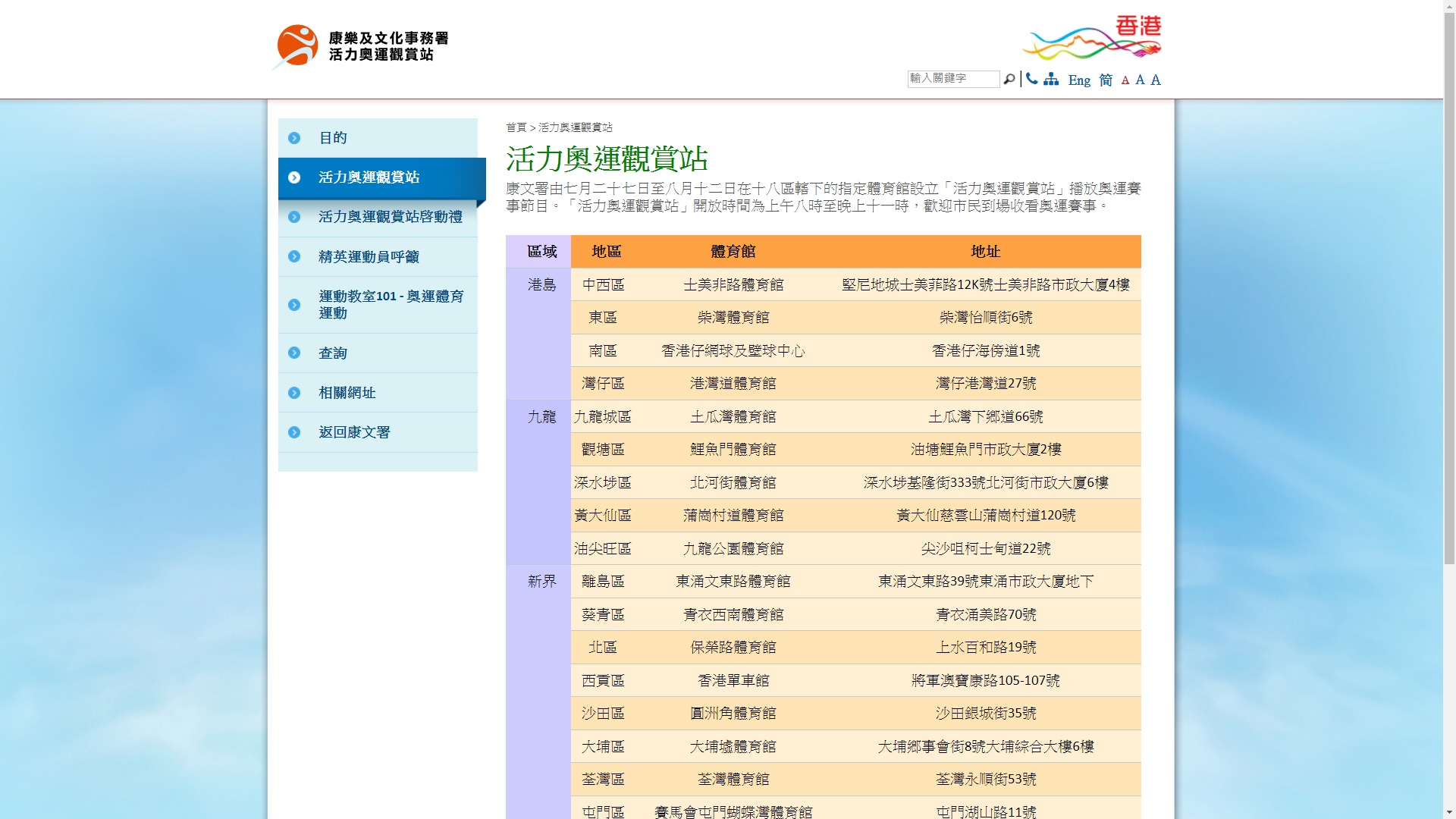Select 青衣西南體育館 cell
1456x819 pixels.
point(733,615)
